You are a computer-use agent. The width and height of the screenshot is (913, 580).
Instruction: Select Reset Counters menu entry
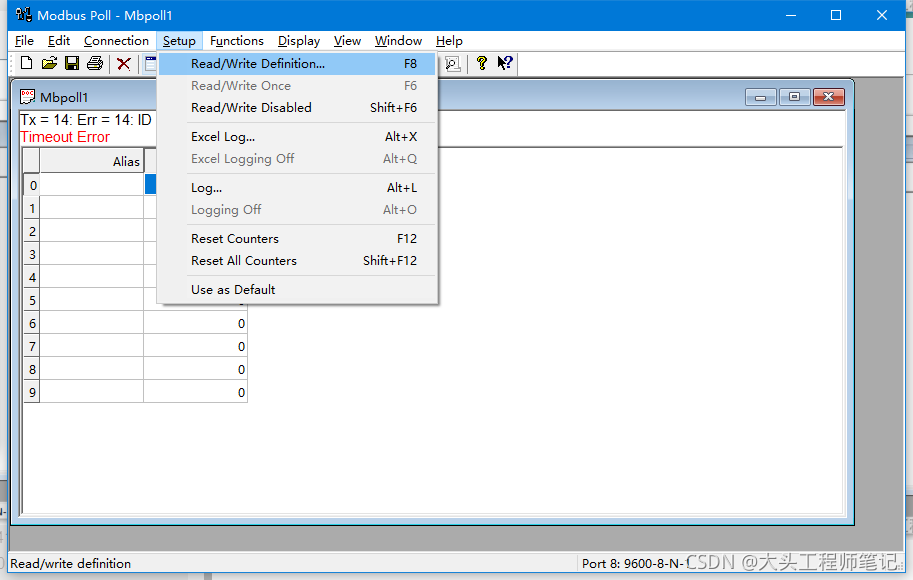[x=297, y=239]
